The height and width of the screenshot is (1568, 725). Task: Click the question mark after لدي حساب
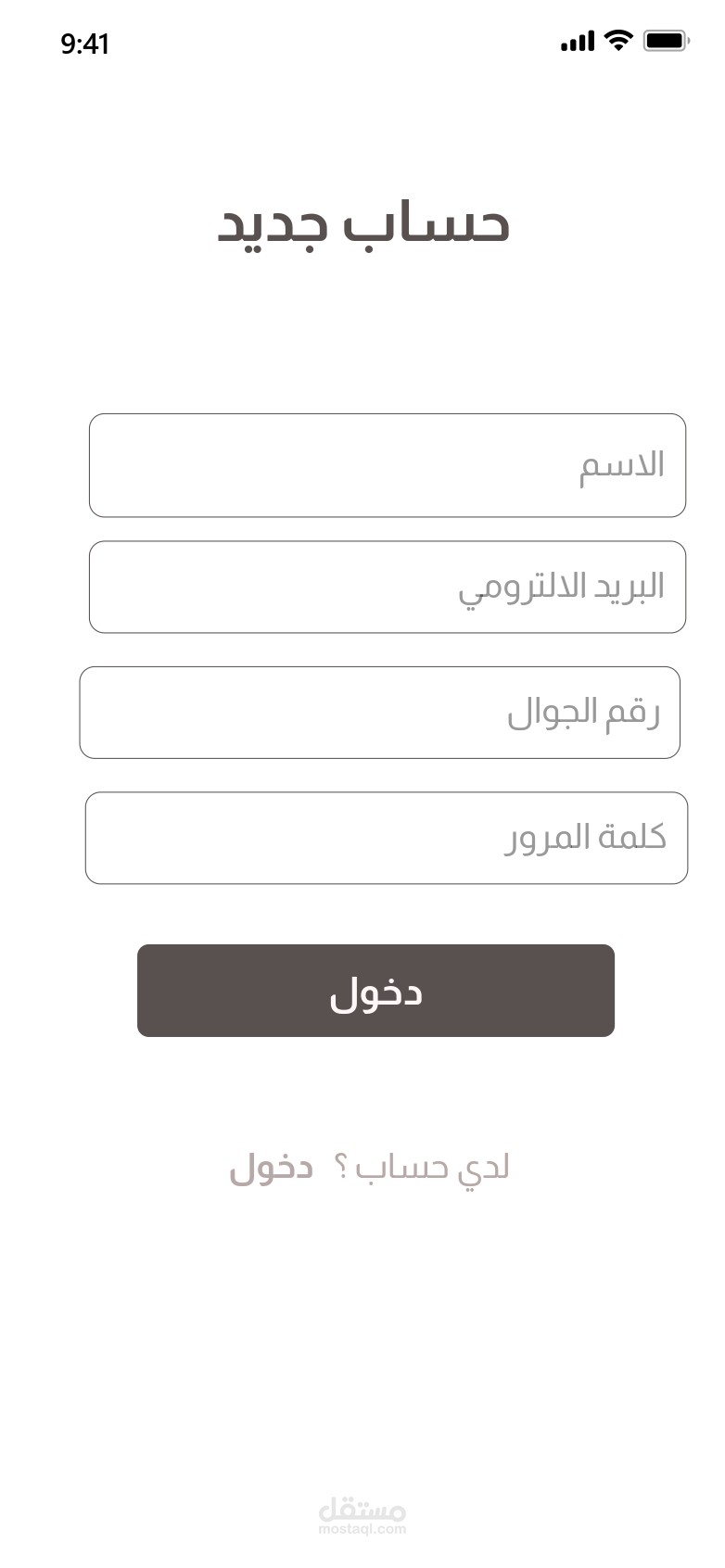(340, 1168)
